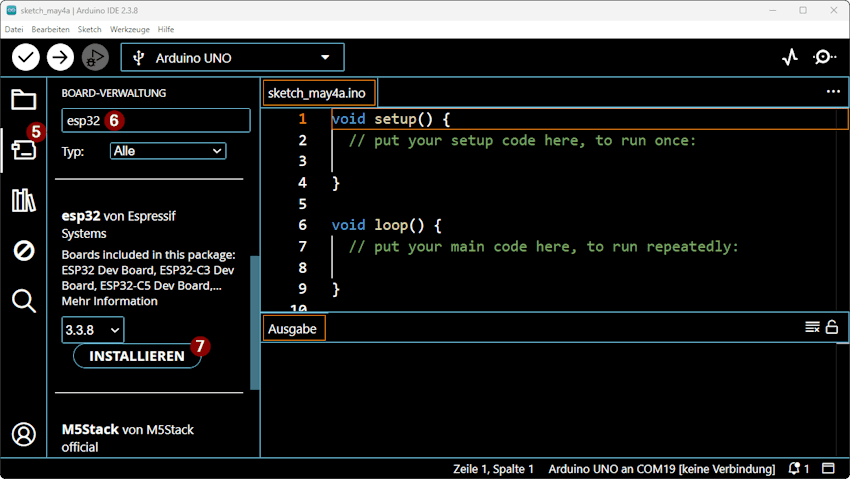The width and height of the screenshot is (850, 479).
Task: Open the Typ filter dropdown showing Alle
Action: [168, 151]
